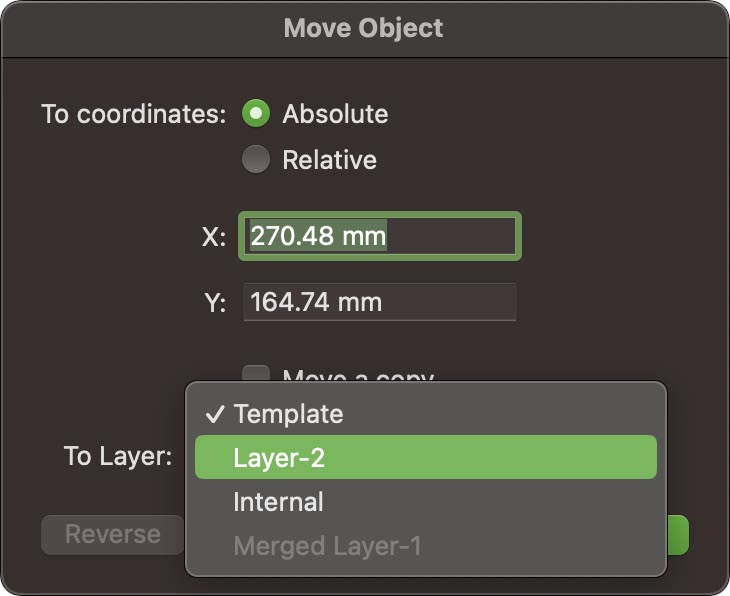Image resolution: width=730 pixels, height=596 pixels.
Task: Click the Relative option text
Action: coord(329,160)
